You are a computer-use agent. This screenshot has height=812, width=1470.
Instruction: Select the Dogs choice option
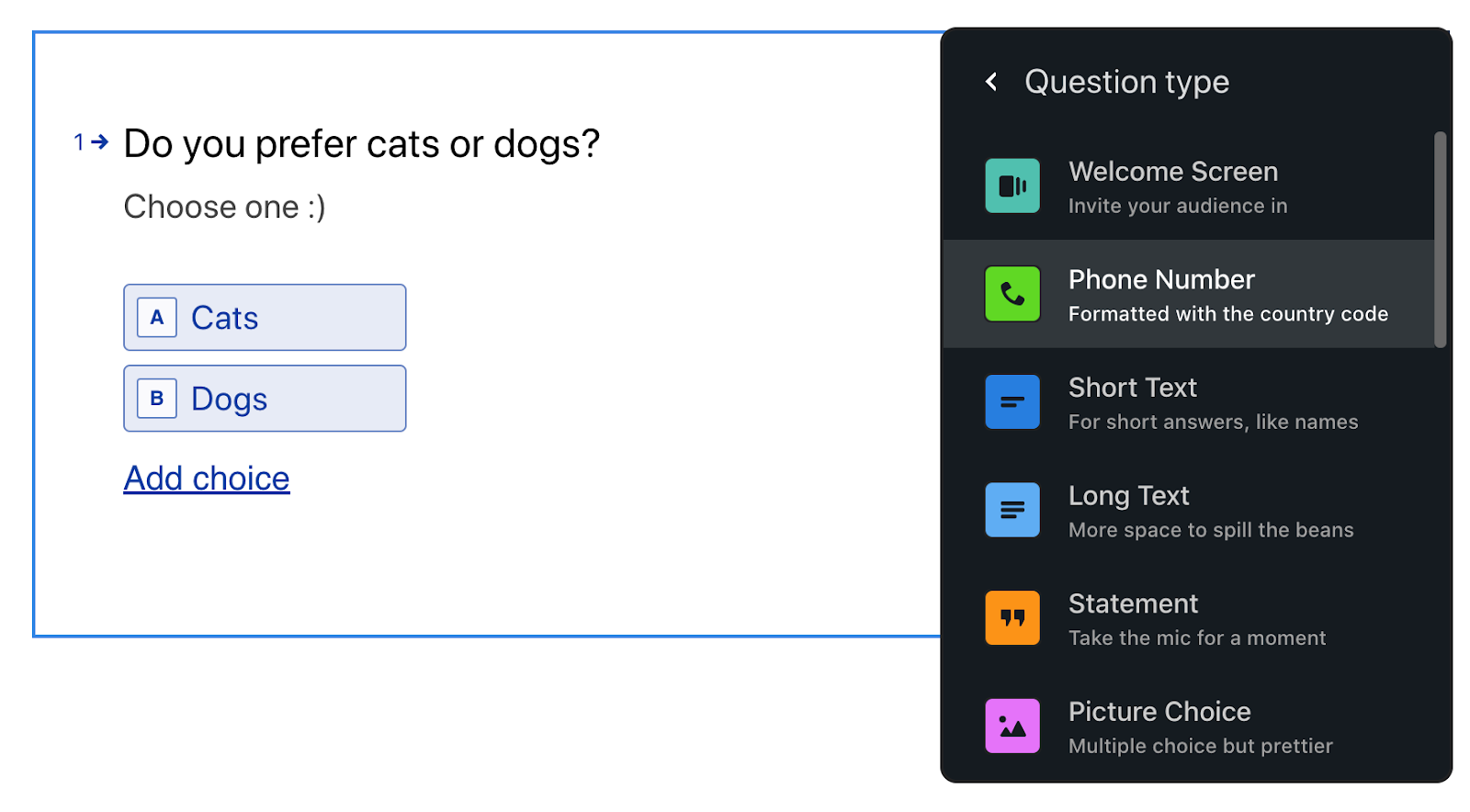coord(265,399)
